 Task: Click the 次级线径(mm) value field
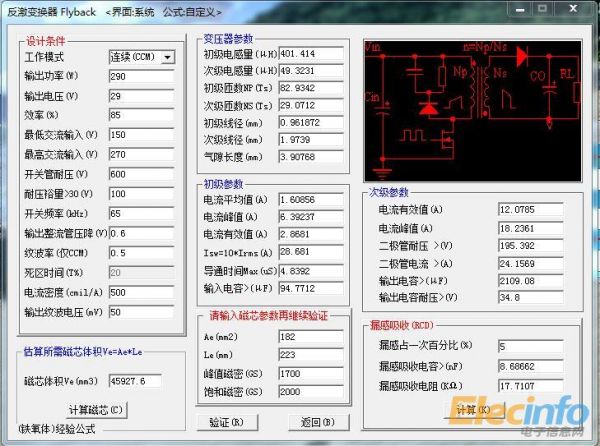click(x=311, y=140)
